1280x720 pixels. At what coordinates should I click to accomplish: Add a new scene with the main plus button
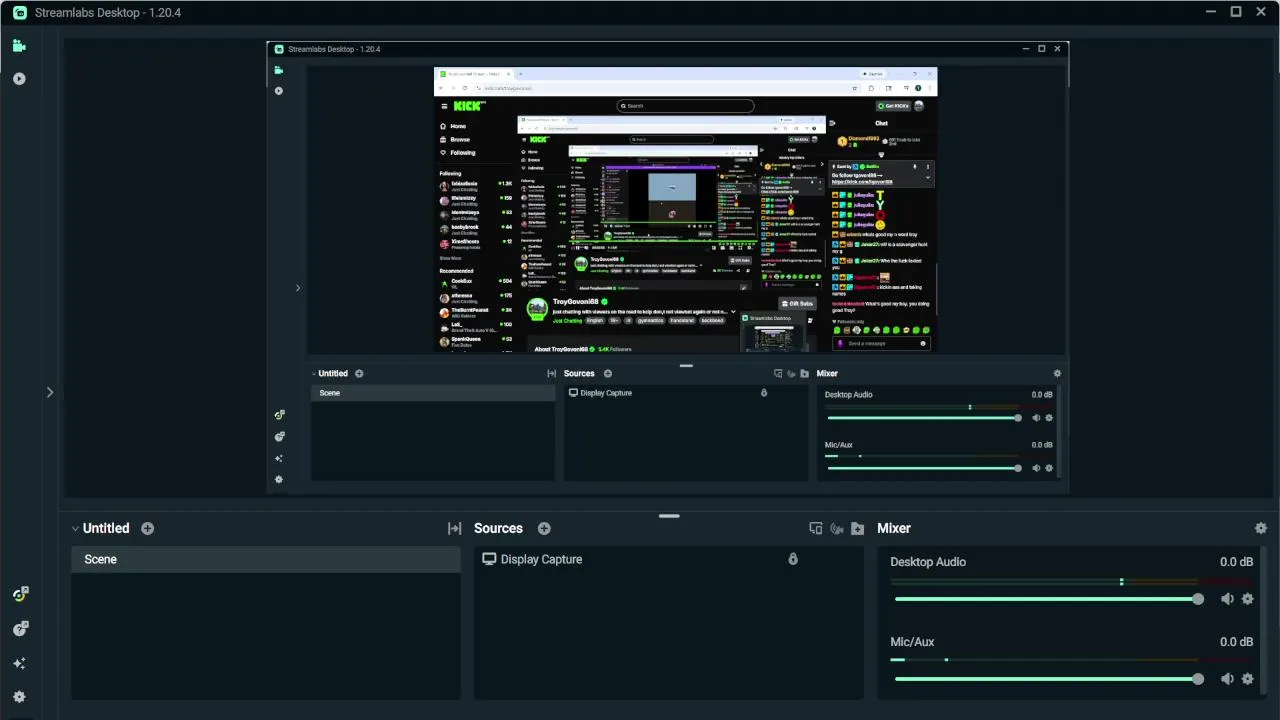point(148,528)
